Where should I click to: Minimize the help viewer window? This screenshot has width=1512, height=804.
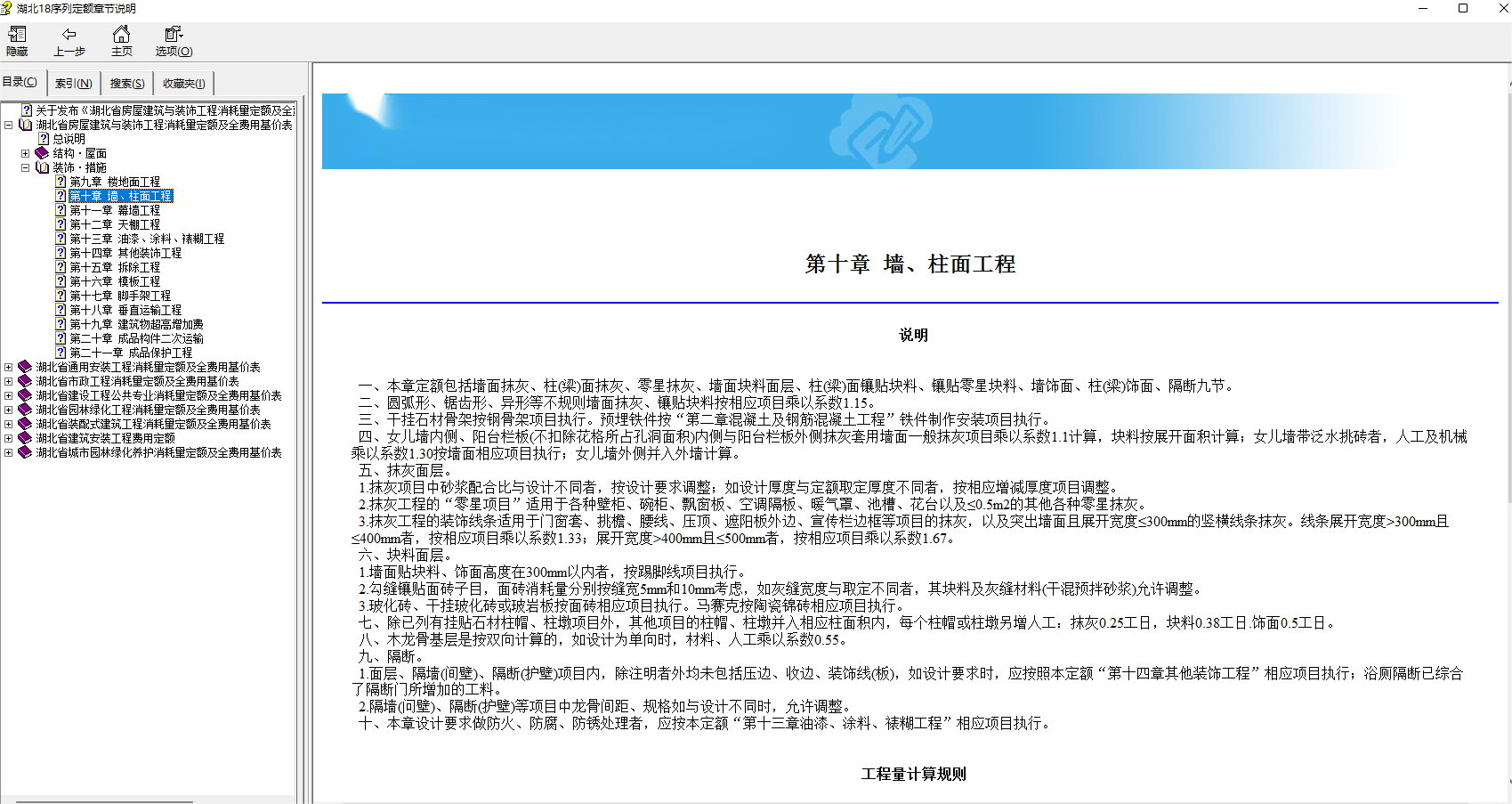pos(1423,8)
